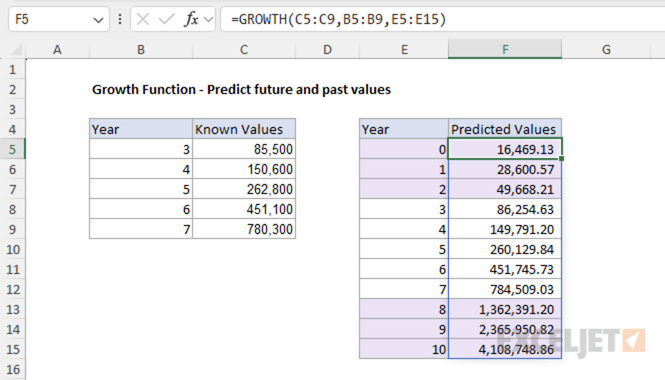
Task: Select the cell containing 150,600
Action: pos(244,169)
